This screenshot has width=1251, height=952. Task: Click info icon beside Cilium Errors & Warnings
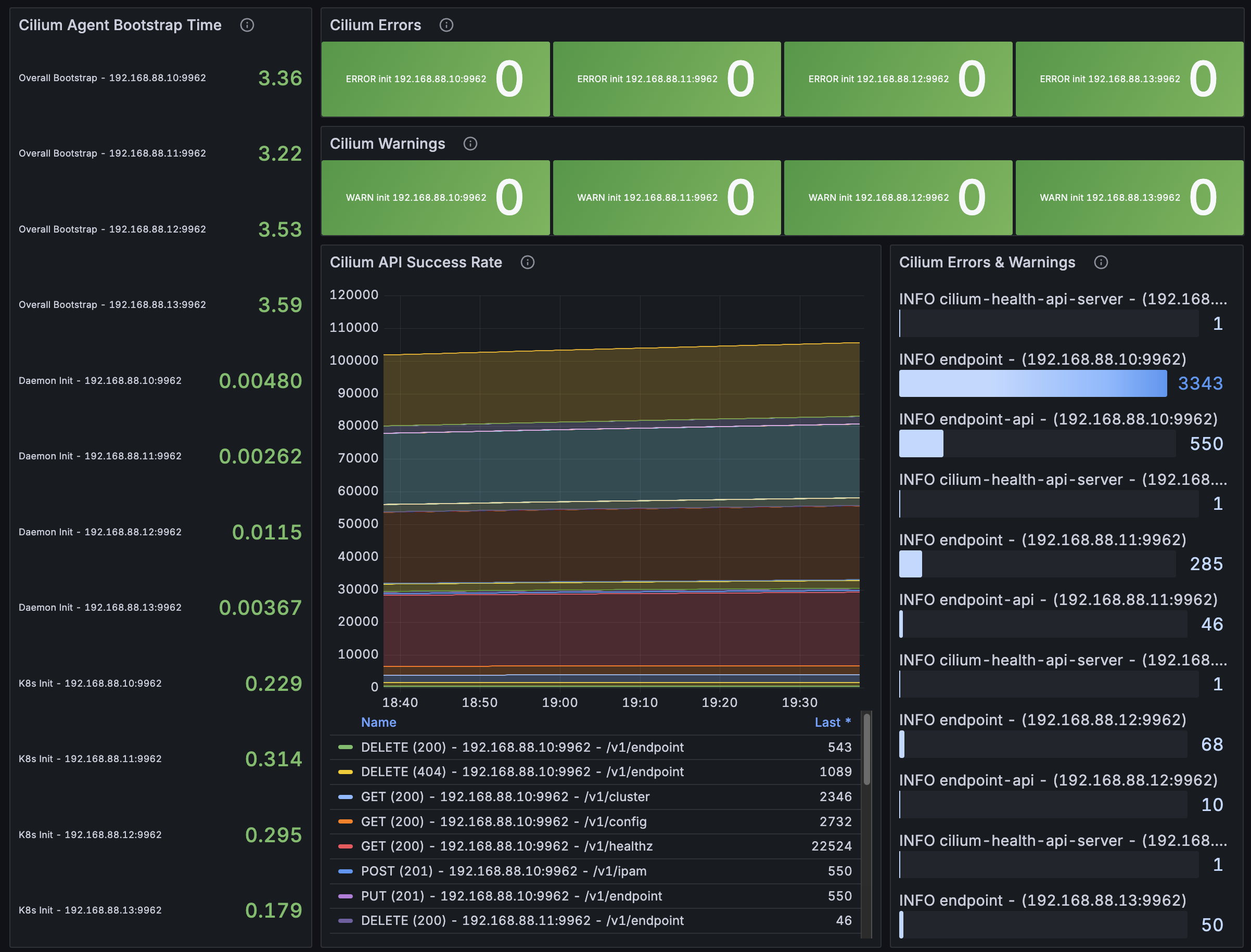click(x=1100, y=262)
